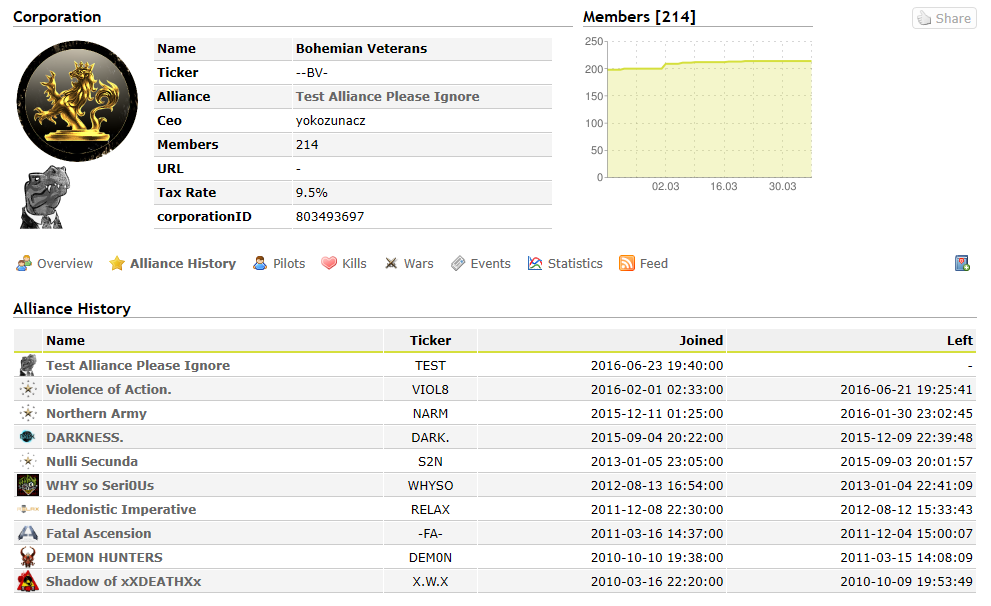This screenshot has height=606, width=991.
Task: Open the Northern Army alliance link
Action: click(96, 414)
